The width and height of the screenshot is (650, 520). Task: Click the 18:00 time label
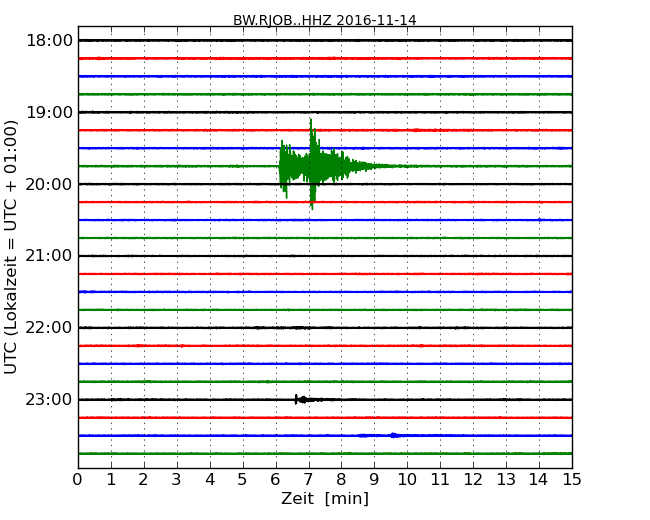[49, 41]
